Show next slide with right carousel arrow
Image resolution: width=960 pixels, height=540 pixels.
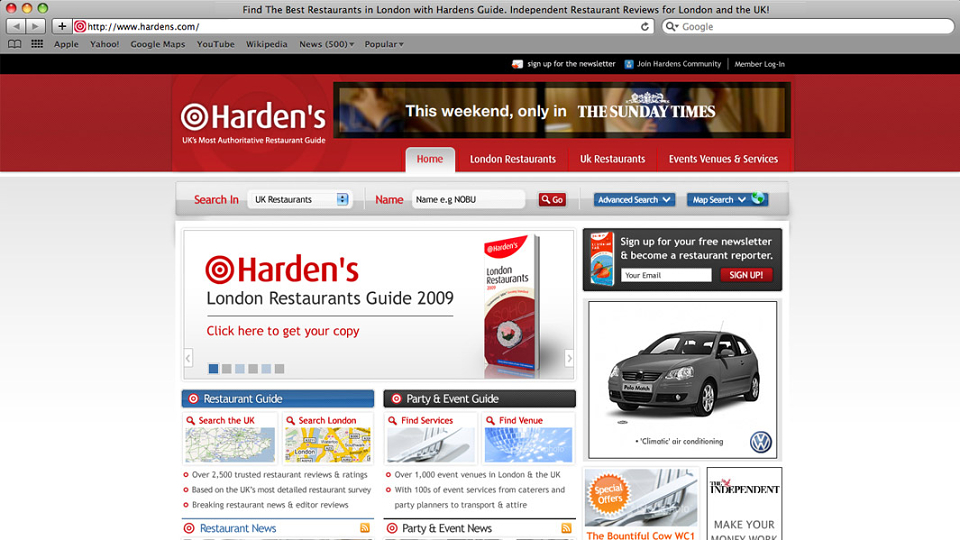tap(569, 358)
